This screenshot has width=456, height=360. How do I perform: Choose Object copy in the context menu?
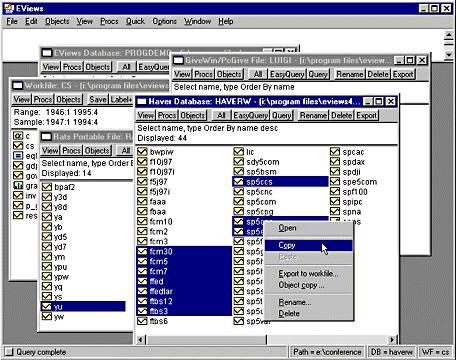(x=309, y=285)
